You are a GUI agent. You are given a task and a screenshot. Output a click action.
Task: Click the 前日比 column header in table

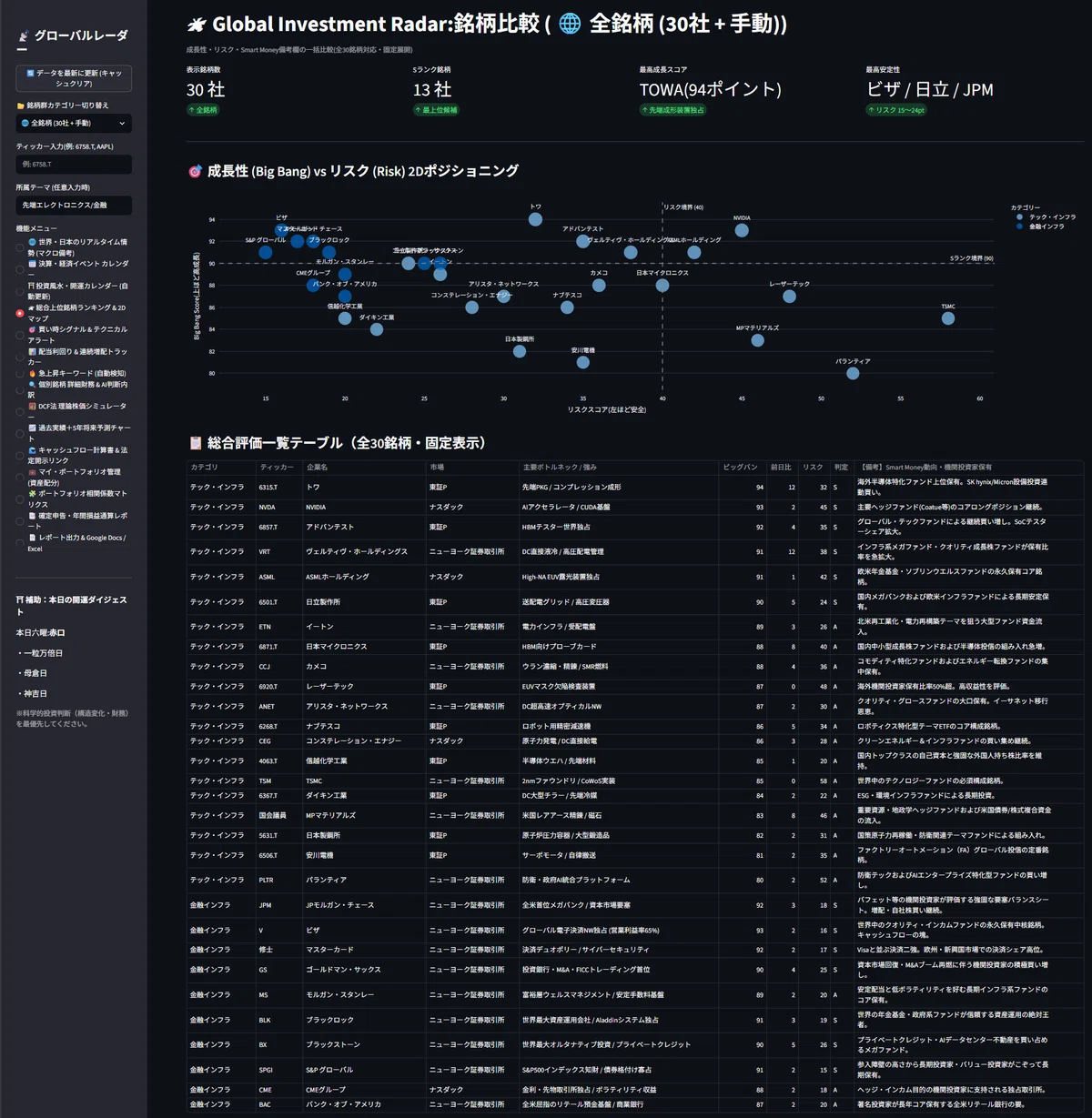pyautogui.click(x=783, y=467)
